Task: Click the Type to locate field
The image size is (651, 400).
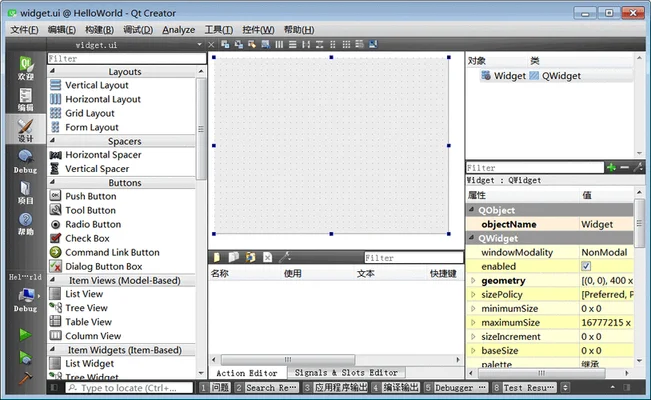Action: click(x=129, y=388)
